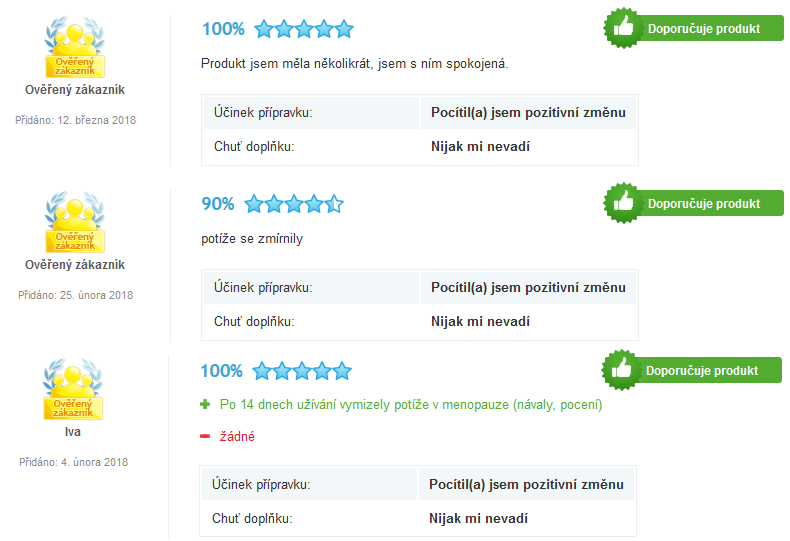Image resolution: width=790 pixels, height=541 pixels.
Task: Click the verified customer badge dated 12. března 2018
Action: [75, 47]
